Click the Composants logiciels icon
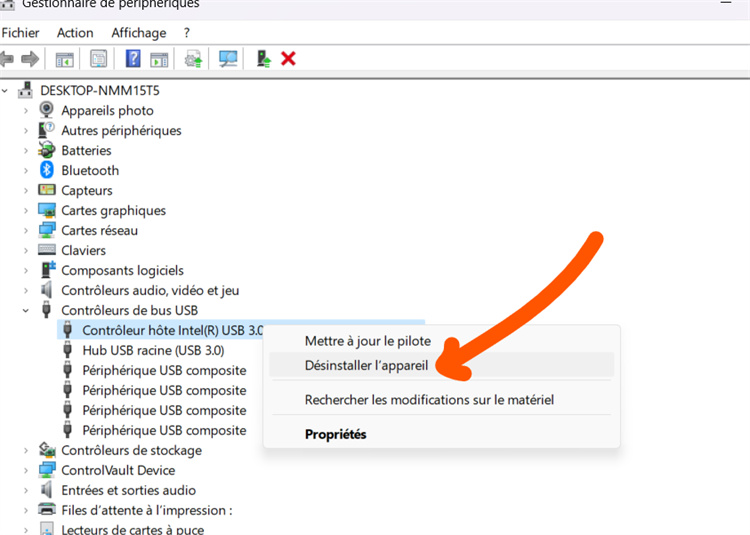The image size is (750, 535). [48, 270]
